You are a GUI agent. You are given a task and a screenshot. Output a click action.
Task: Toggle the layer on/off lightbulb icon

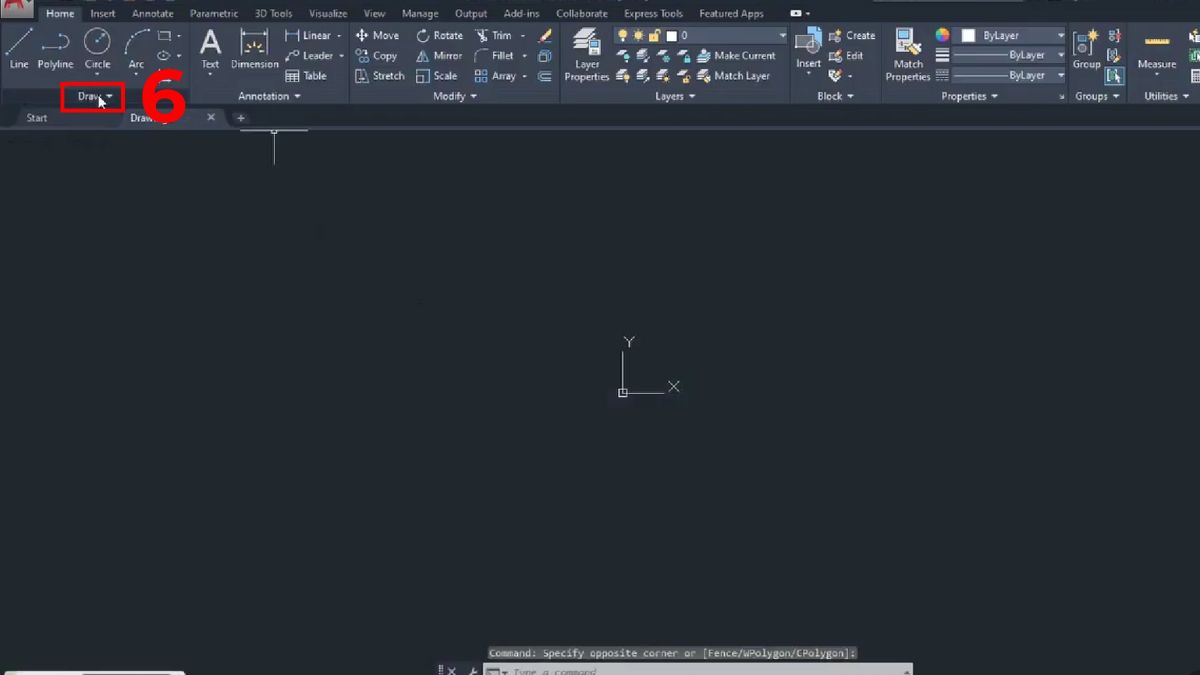622,34
